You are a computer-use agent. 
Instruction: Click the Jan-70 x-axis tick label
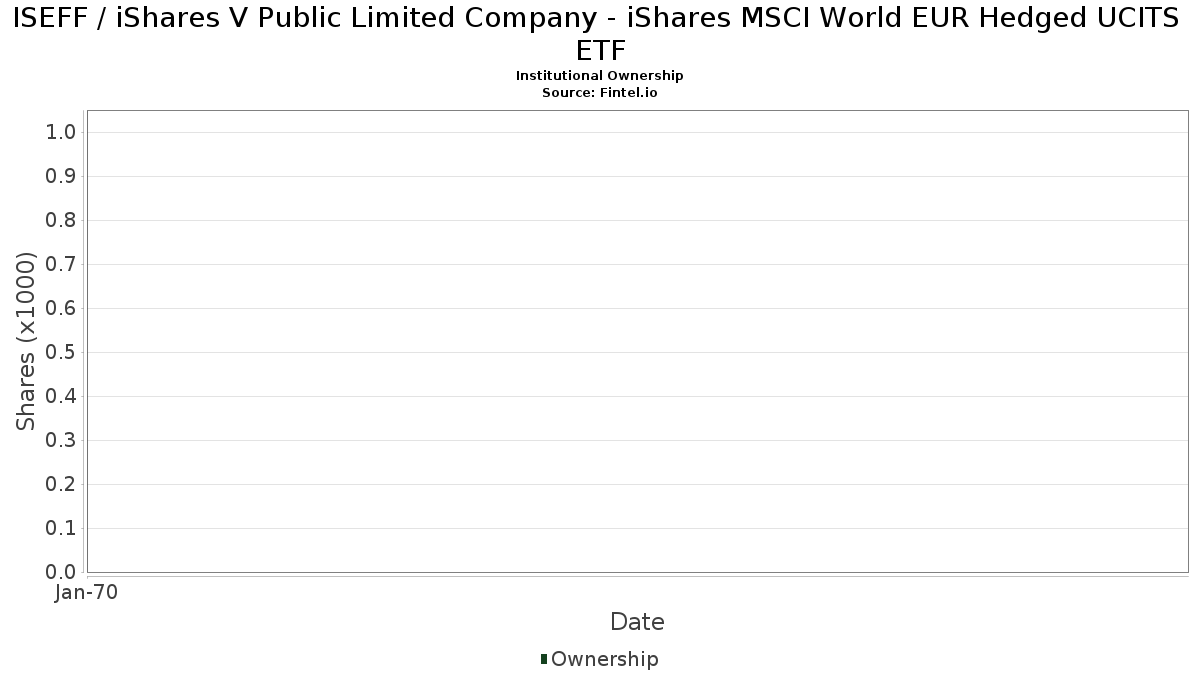pyautogui.click(x=87, y=593)
